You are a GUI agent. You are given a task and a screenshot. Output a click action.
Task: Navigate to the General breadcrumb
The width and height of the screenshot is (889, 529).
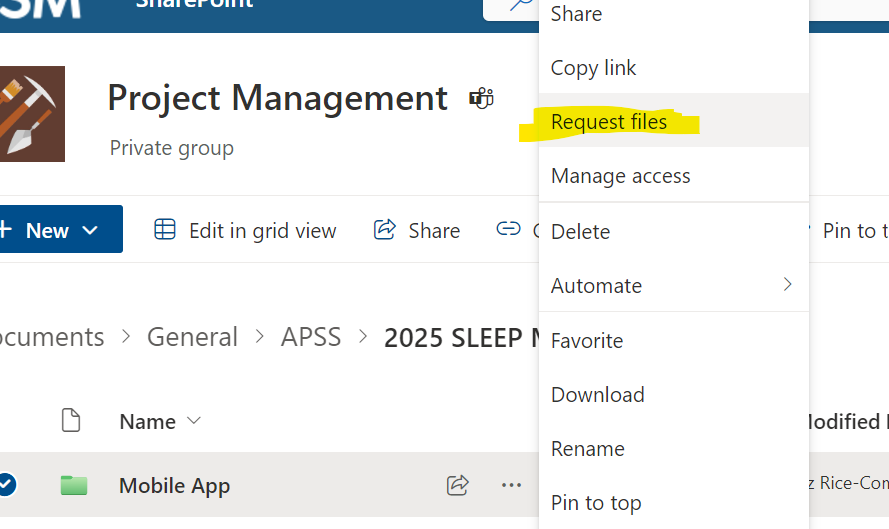pos(192,337)
